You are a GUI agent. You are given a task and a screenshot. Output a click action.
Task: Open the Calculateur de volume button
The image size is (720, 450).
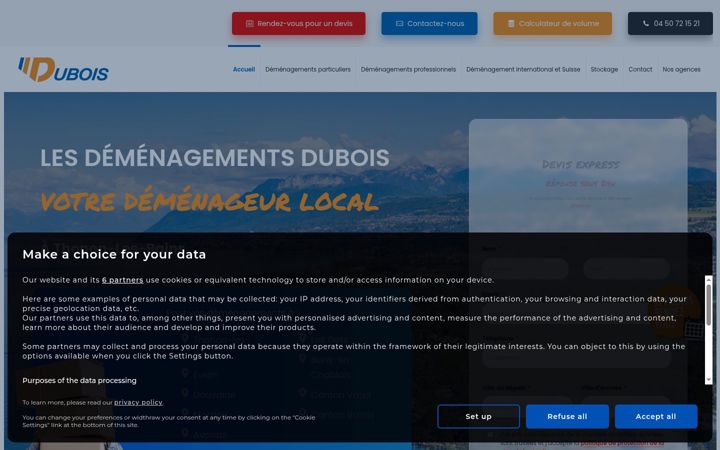pos(552,23)
